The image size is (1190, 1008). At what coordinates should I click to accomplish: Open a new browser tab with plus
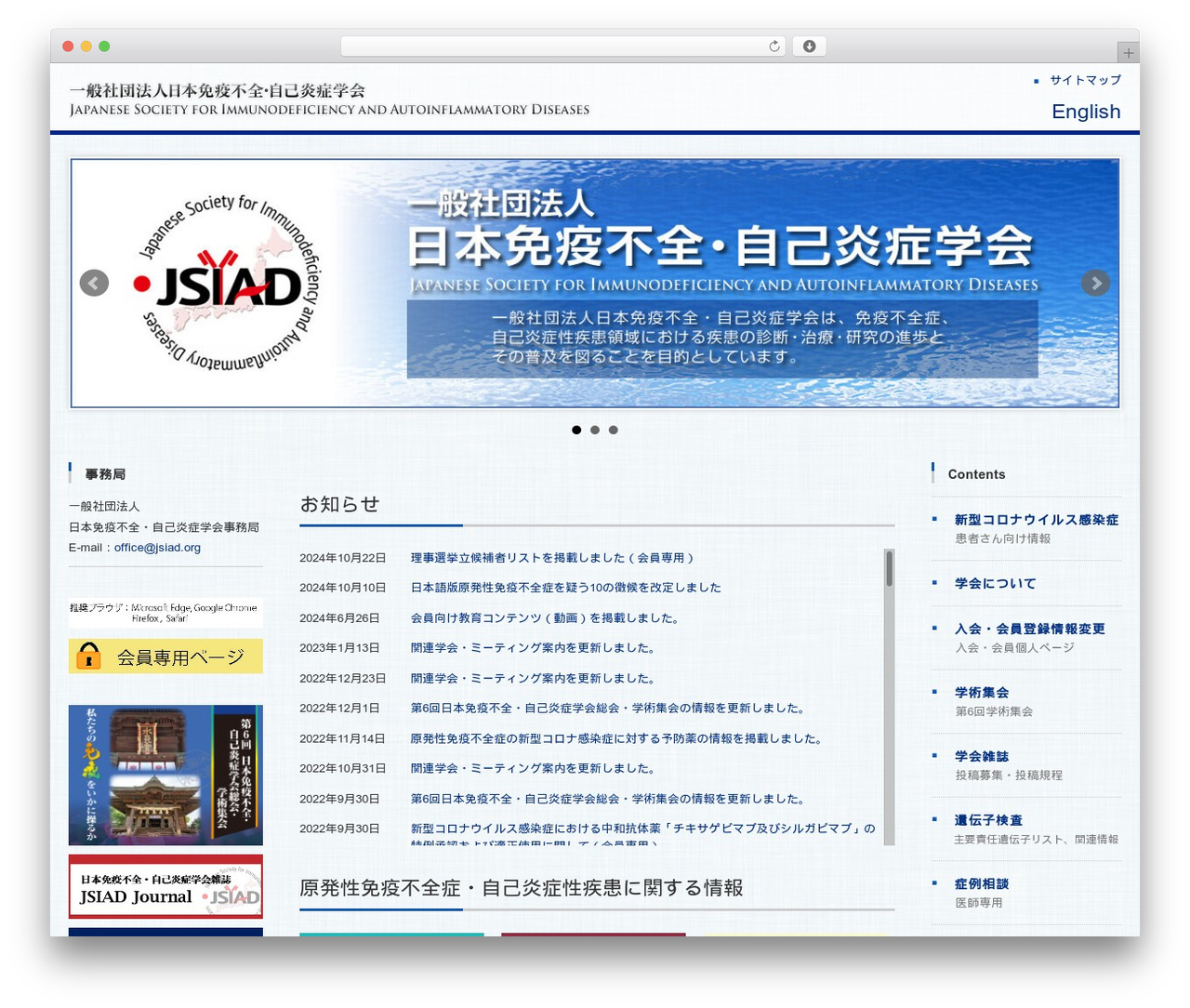tap(1128, 53)
